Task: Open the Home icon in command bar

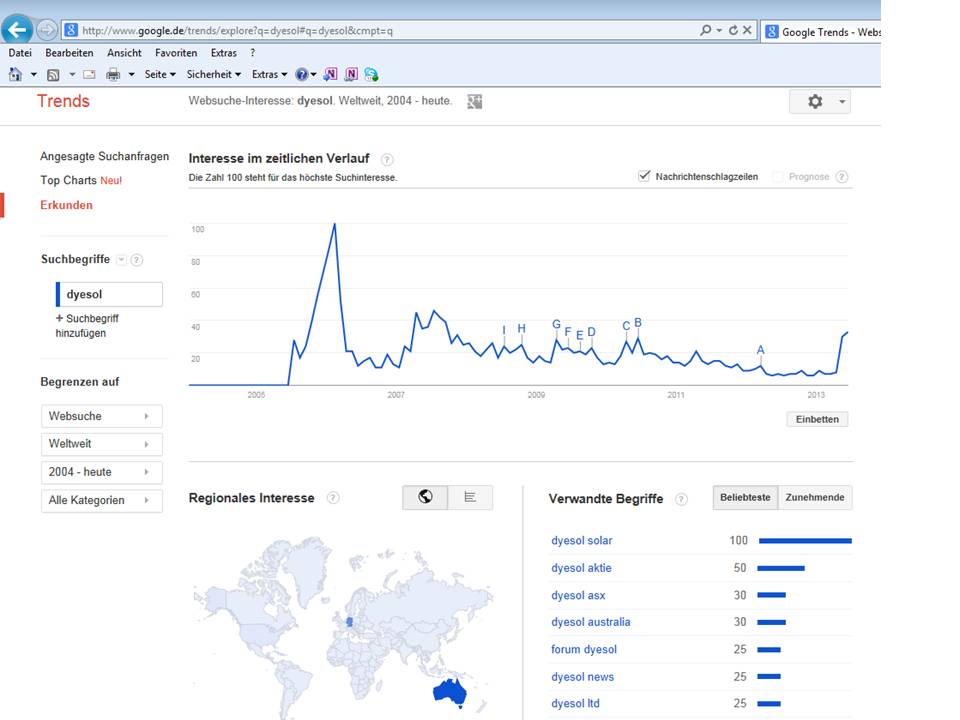Action: [x=15, y=74]
